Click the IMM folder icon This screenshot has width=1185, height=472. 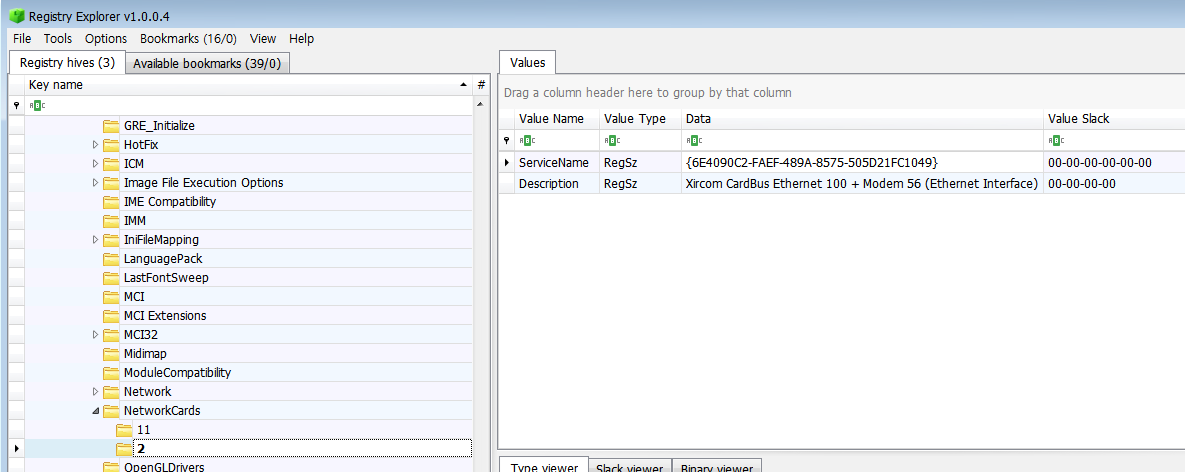[x=111, y=221]
